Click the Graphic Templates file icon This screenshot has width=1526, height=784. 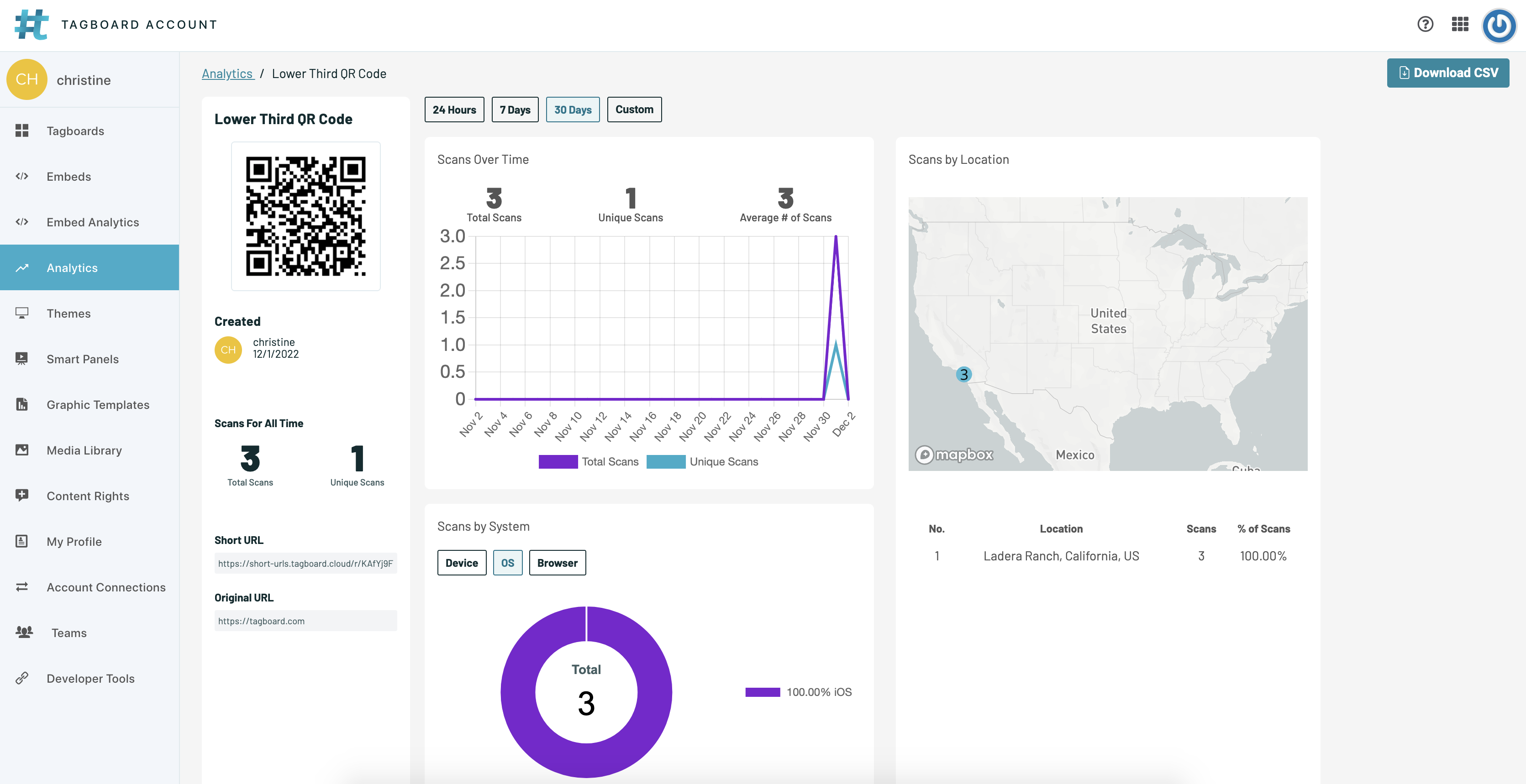[x=22, y=404]
